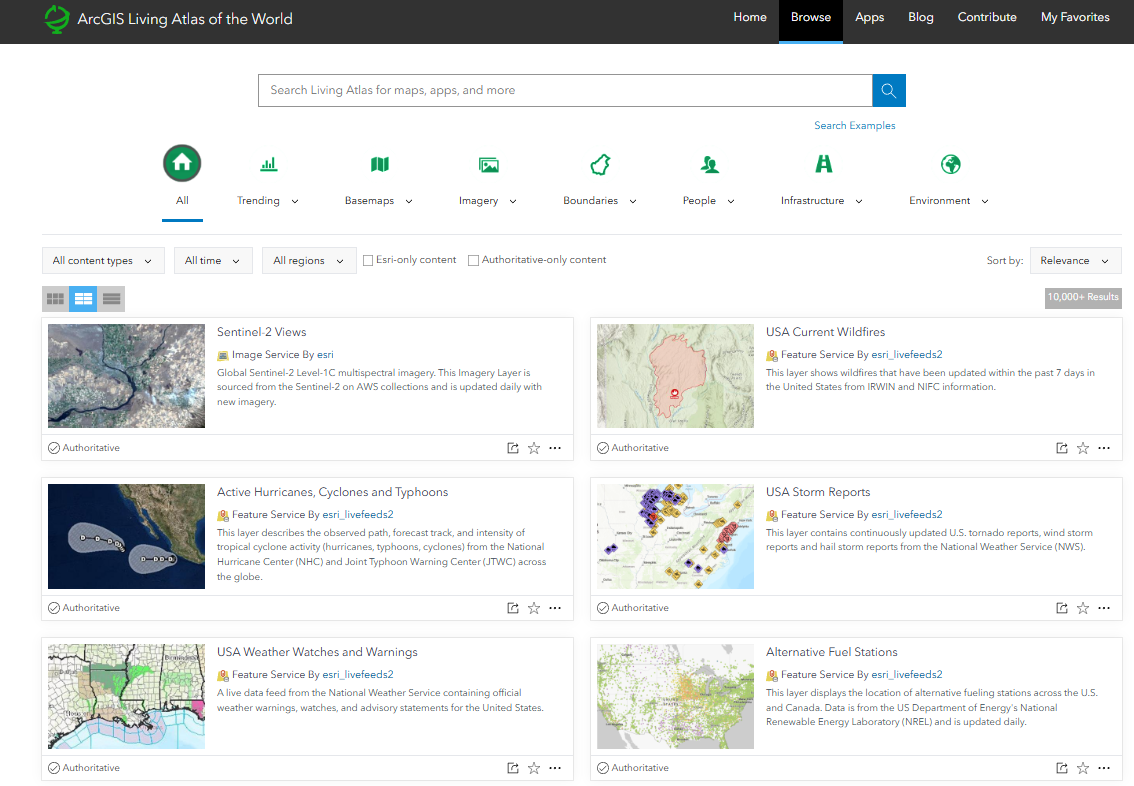Screen dimensions: 1134x786
Task: Open the Alternative Fuel Stations title link
Action: (831, 652)
